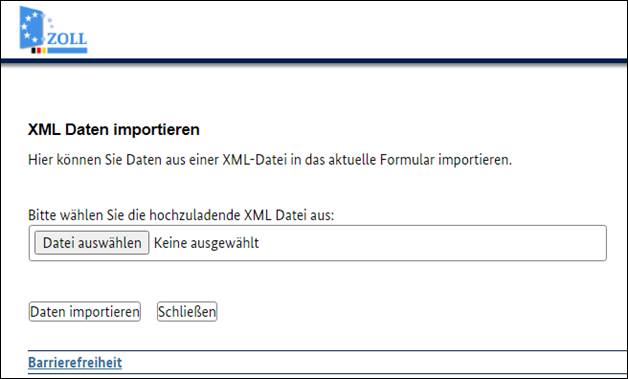
Task: Click blank header area right of logo
Action: (356, 30)
